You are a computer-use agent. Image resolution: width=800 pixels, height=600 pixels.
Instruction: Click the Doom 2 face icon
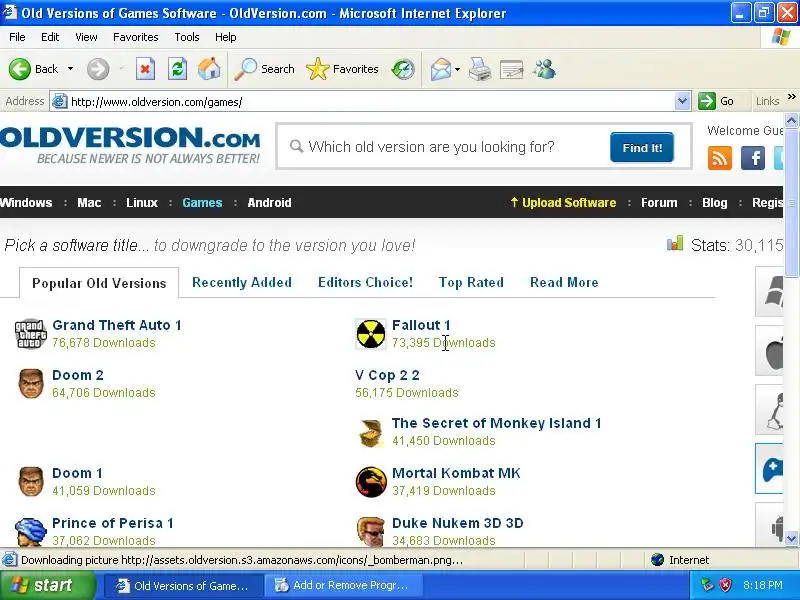(x=31, y=384)
